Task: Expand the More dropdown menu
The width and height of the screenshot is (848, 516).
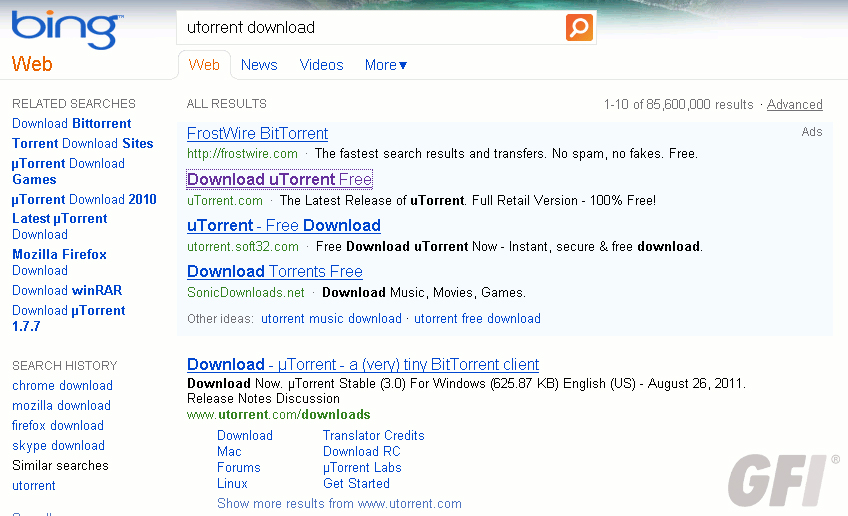Action: click(x=386, y=65)
